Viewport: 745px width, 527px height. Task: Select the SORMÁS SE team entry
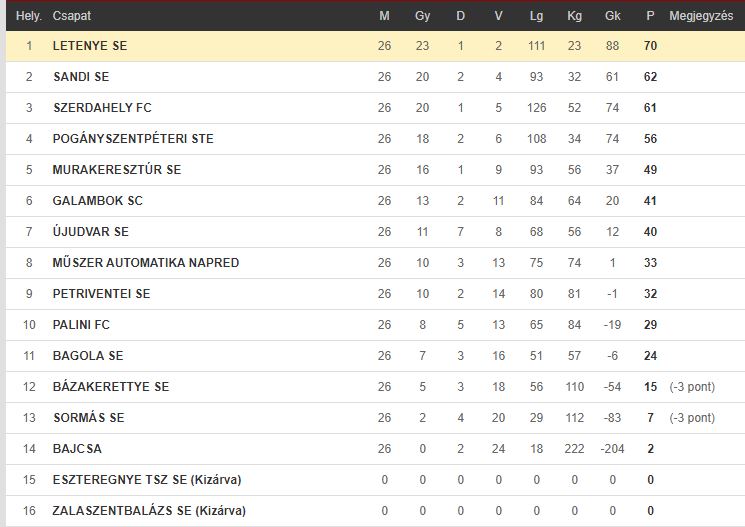(x=89, y=418)
